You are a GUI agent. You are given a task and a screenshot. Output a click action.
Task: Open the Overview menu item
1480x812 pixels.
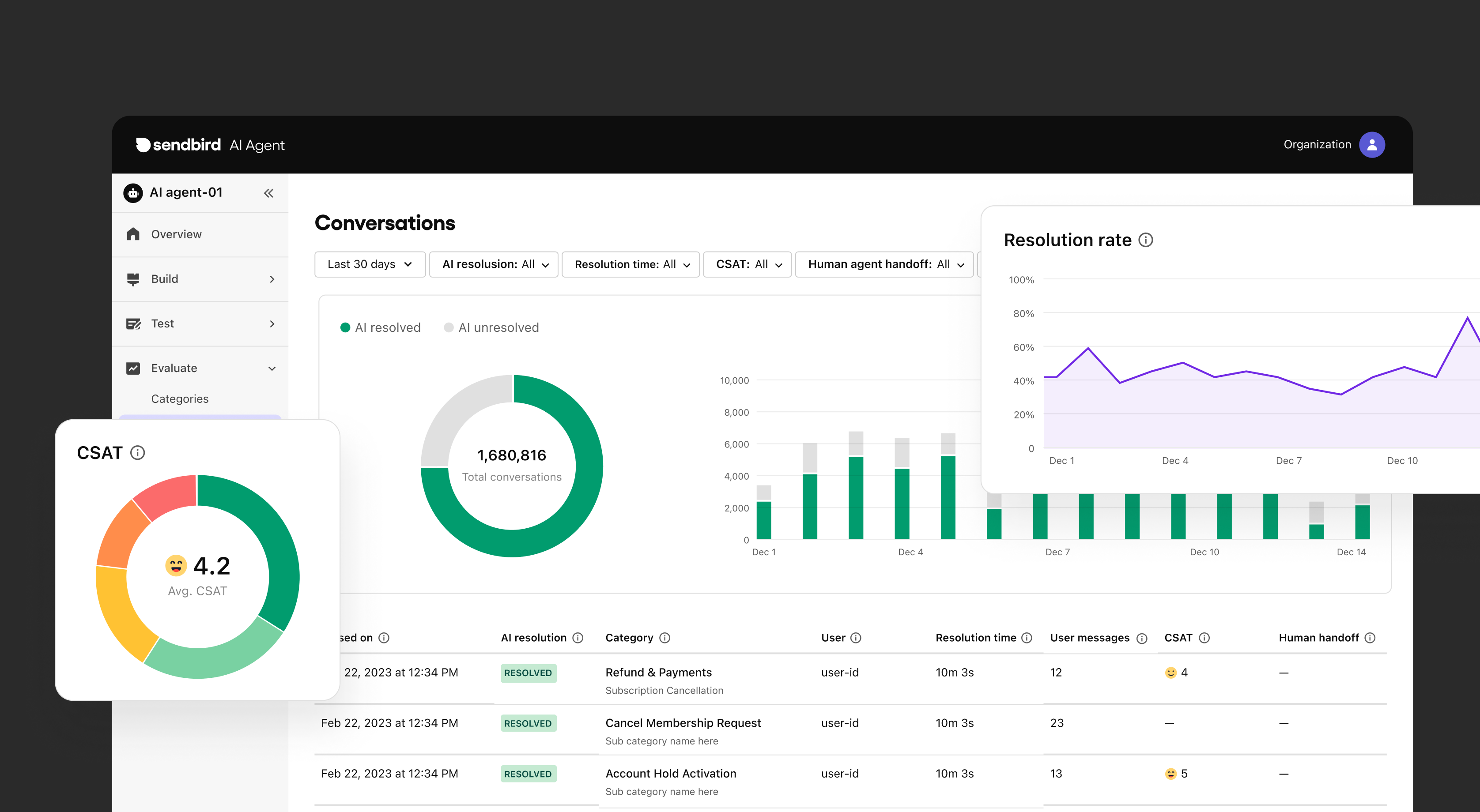176,234
